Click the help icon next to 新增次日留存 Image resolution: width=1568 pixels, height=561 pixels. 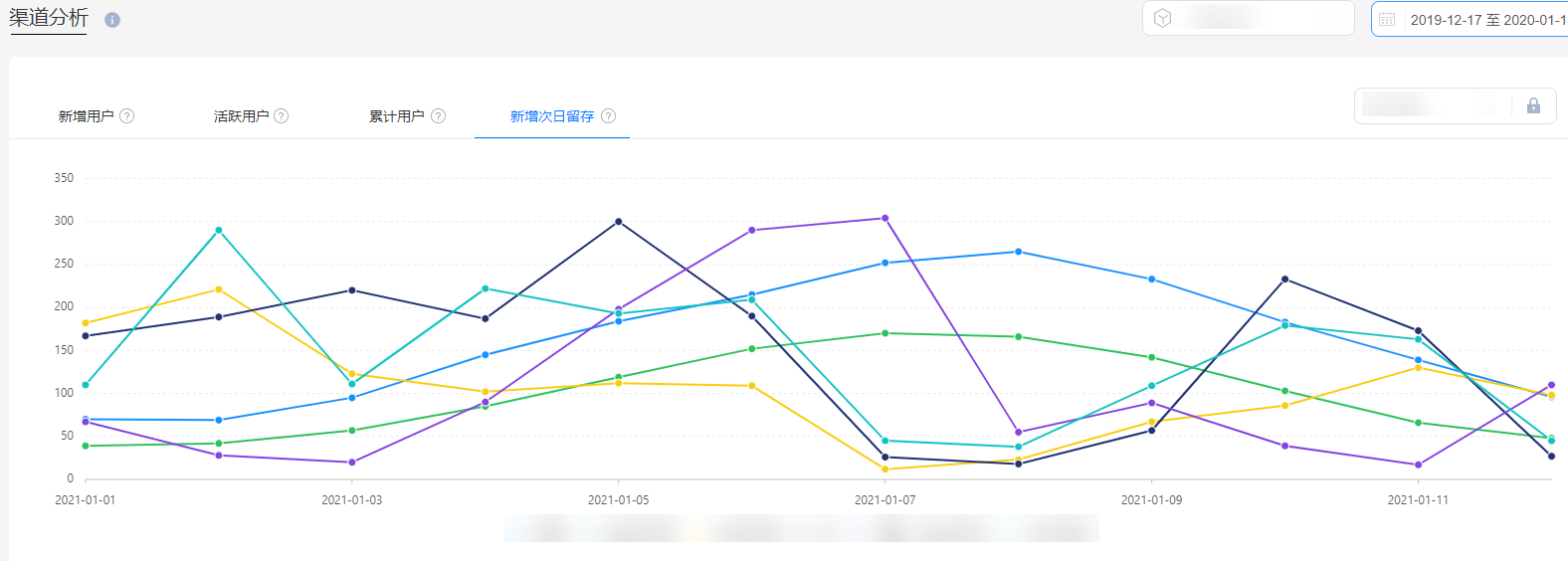coord(609,116)
